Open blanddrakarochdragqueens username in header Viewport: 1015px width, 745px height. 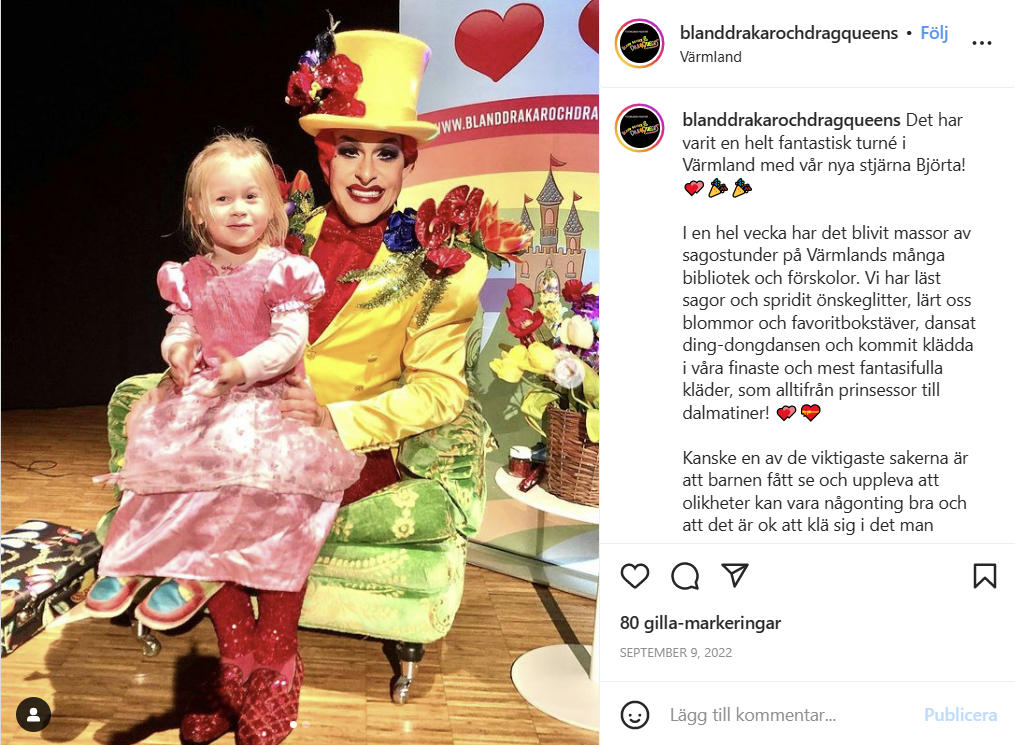click(x=788, y=33)
